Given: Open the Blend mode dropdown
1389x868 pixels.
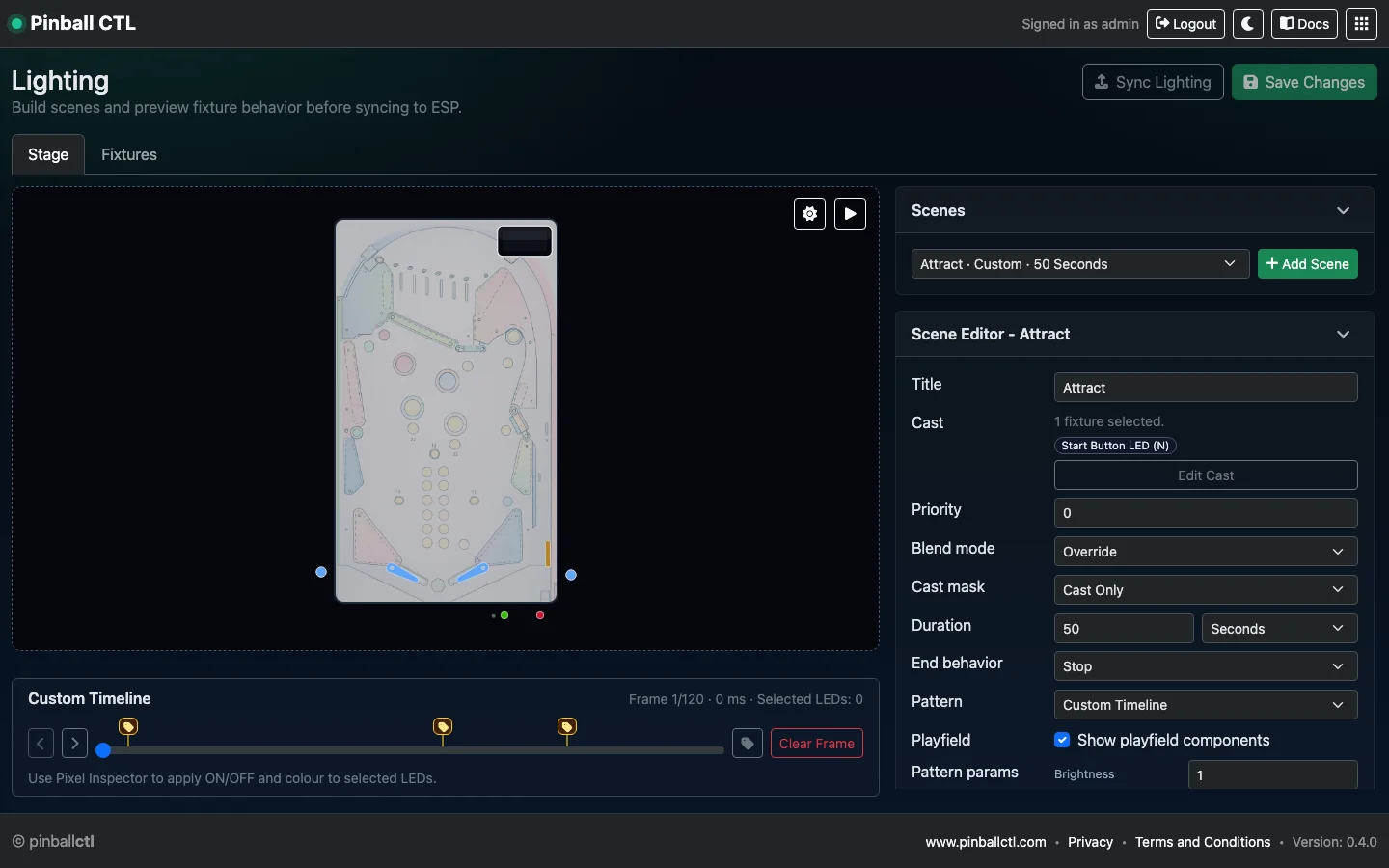Looking at the screenshot, I should (x=1205, y=552).
